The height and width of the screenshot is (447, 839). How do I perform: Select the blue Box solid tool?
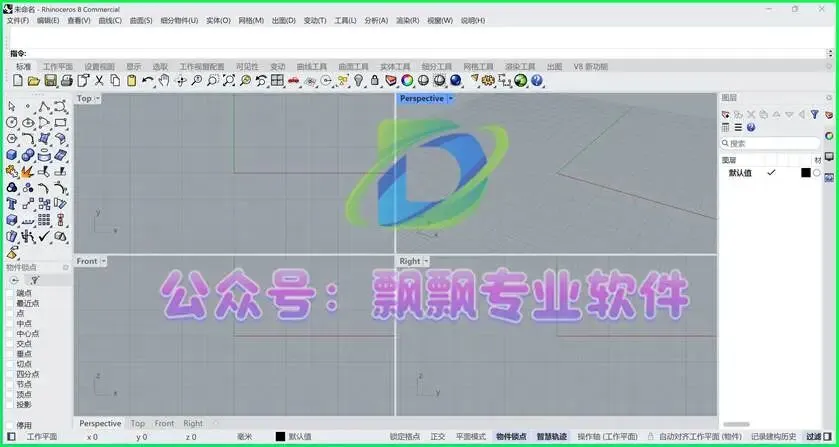click(12, 155)
